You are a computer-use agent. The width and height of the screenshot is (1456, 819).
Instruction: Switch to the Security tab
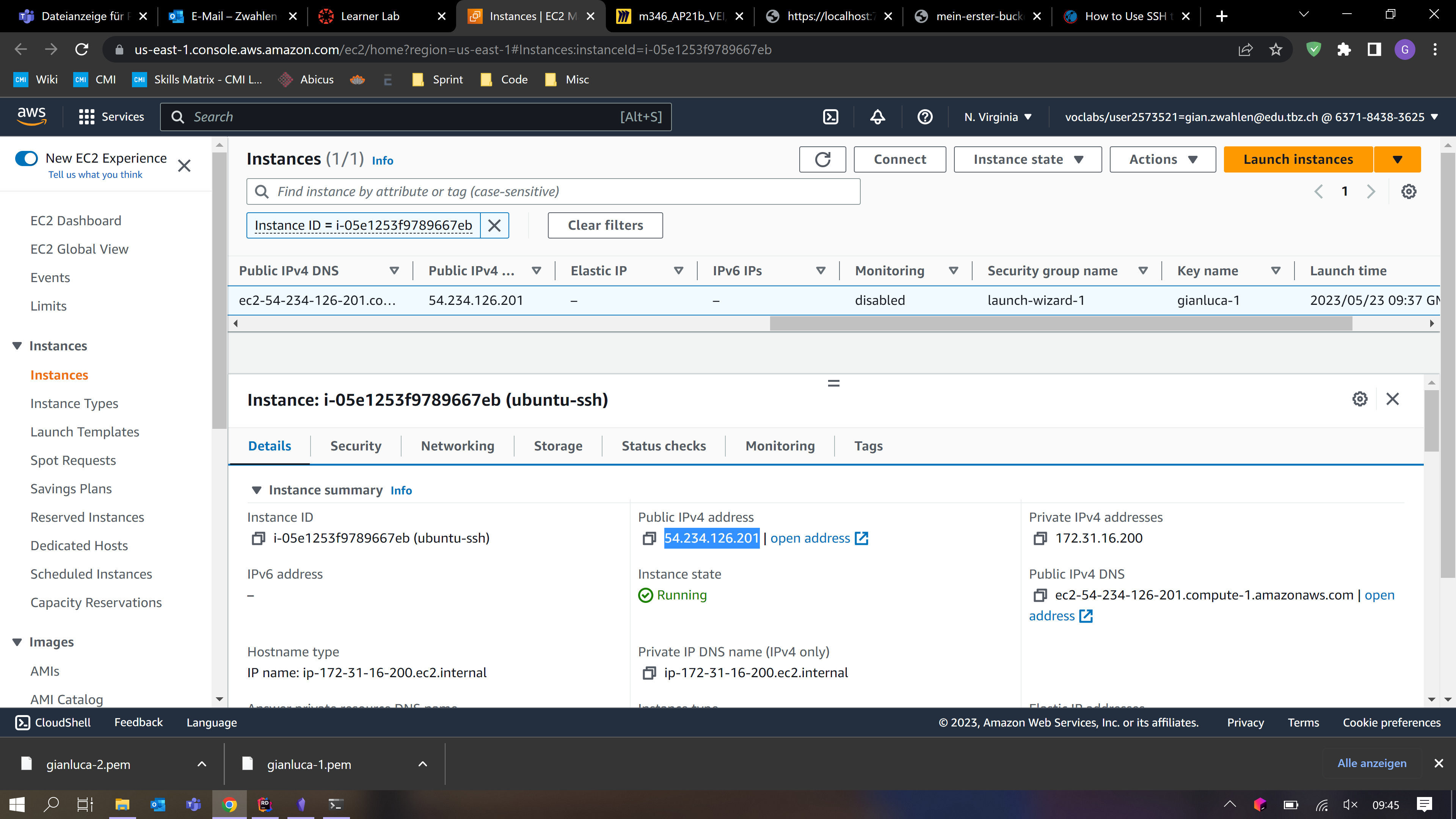pos(356,446)
